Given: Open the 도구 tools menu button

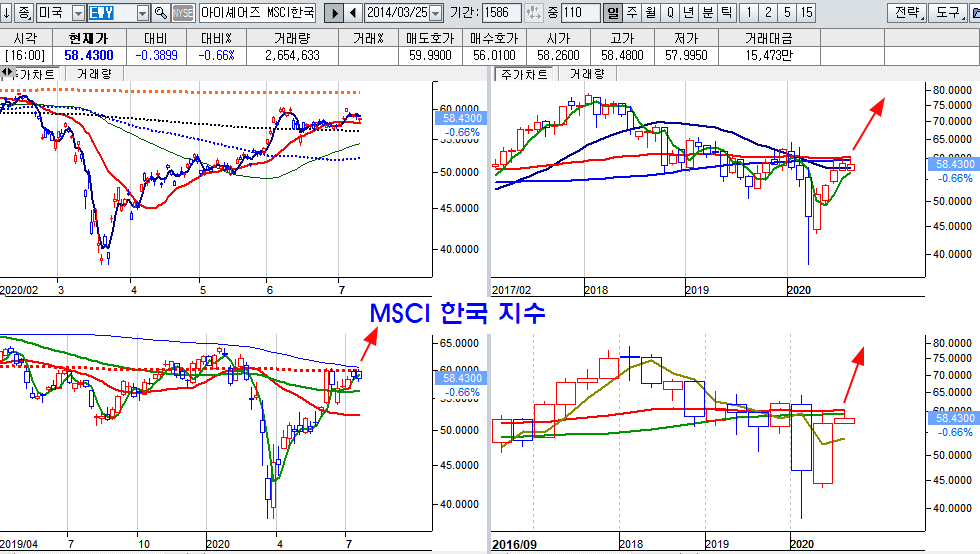Looking at the screenshot, I should pyautogui.click(x=949, y=13).
